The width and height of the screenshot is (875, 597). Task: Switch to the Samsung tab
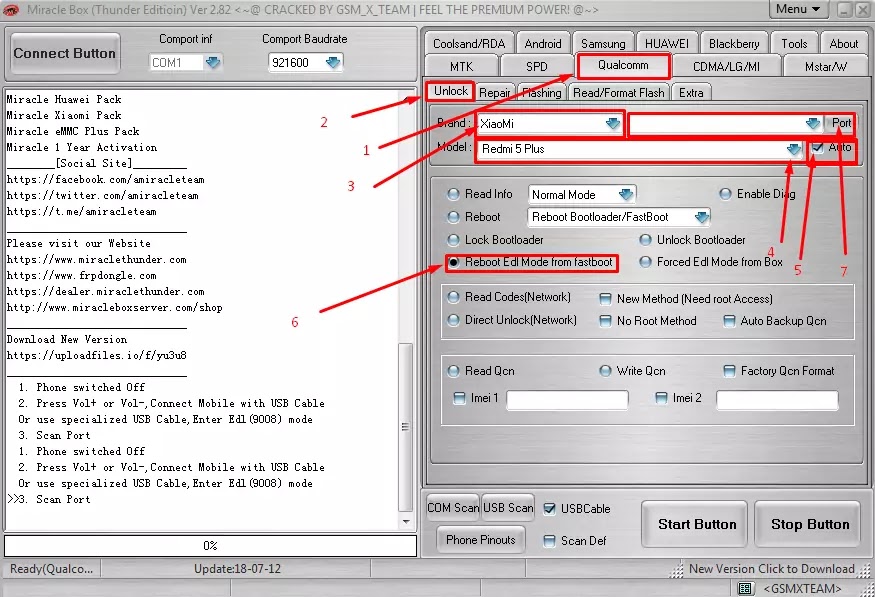603,44
